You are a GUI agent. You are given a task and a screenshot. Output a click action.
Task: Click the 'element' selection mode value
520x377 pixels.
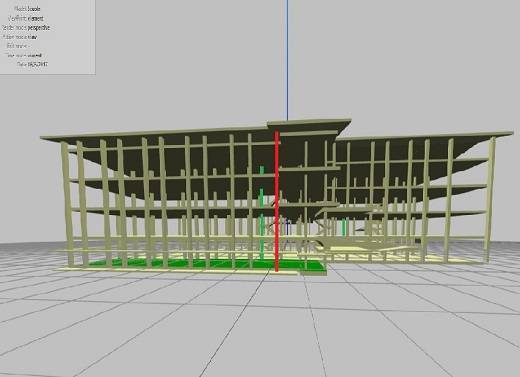point(34,19)
